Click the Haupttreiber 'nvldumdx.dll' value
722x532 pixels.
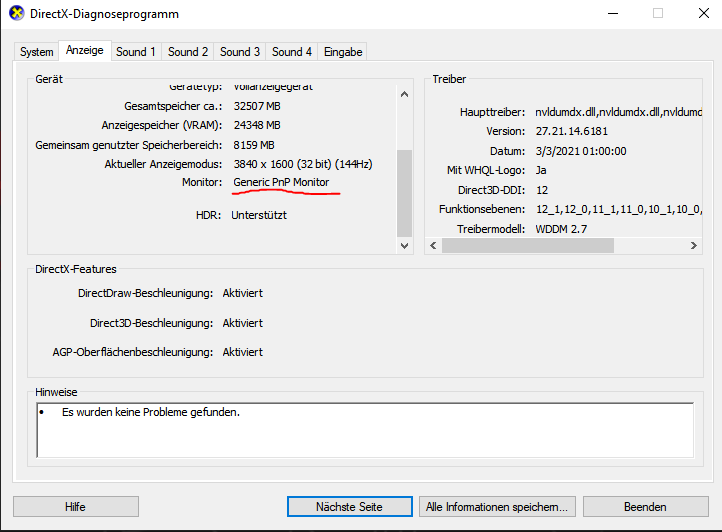click(618, 112)
